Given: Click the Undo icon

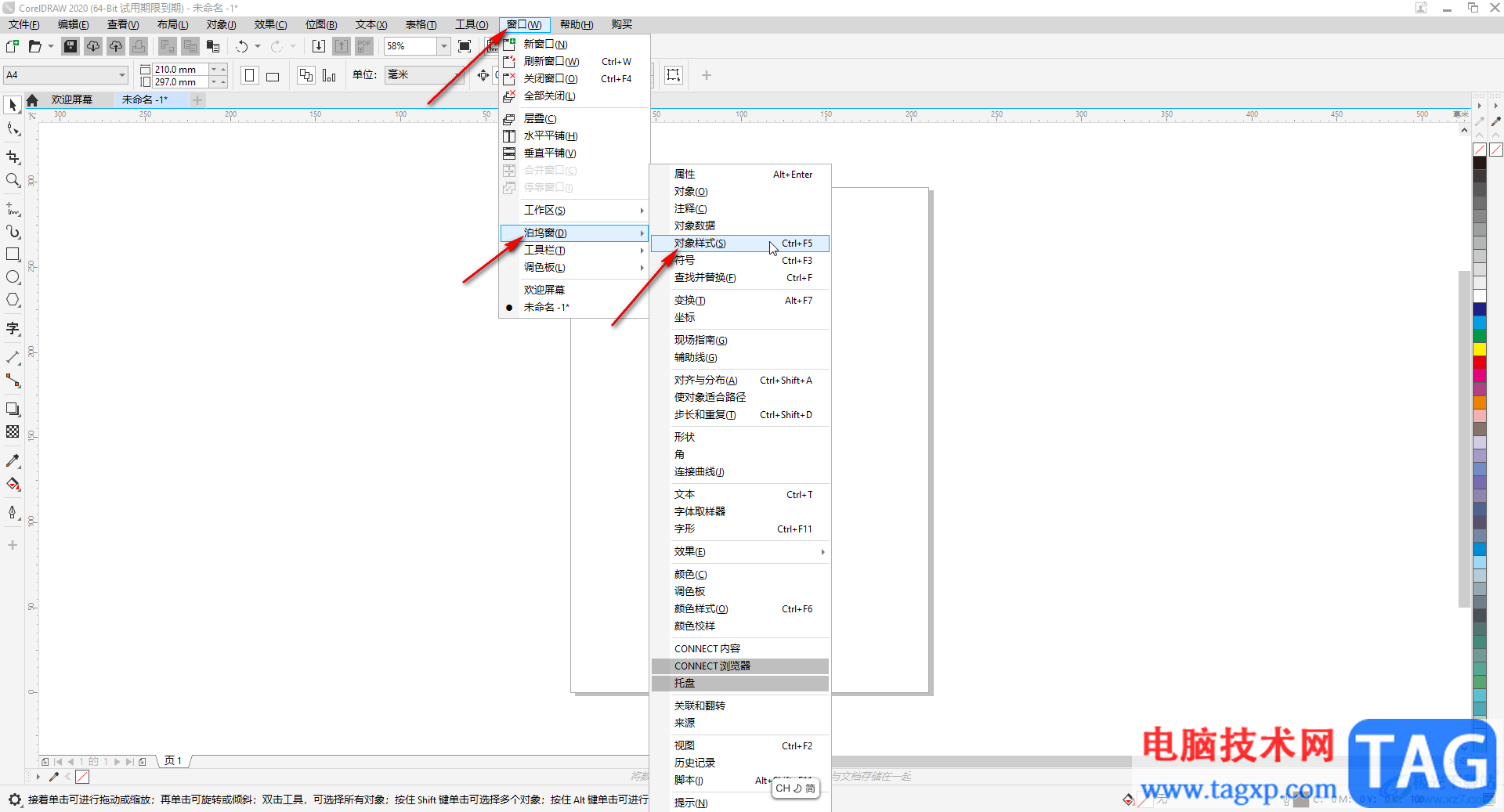Looking at the screenshot, I should pos(242,46).
